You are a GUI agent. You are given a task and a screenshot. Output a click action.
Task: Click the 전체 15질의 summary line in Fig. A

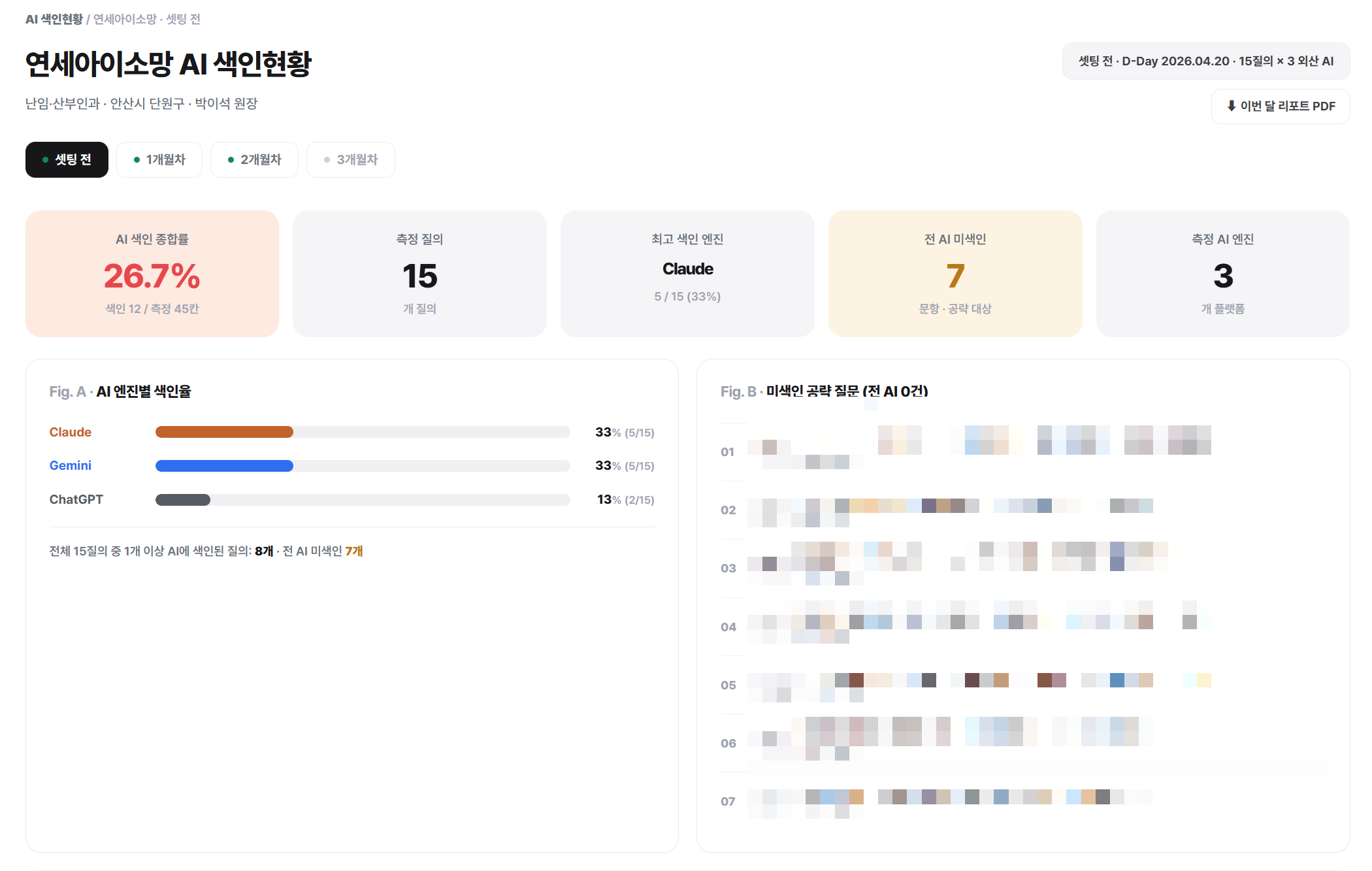[206, 551]
